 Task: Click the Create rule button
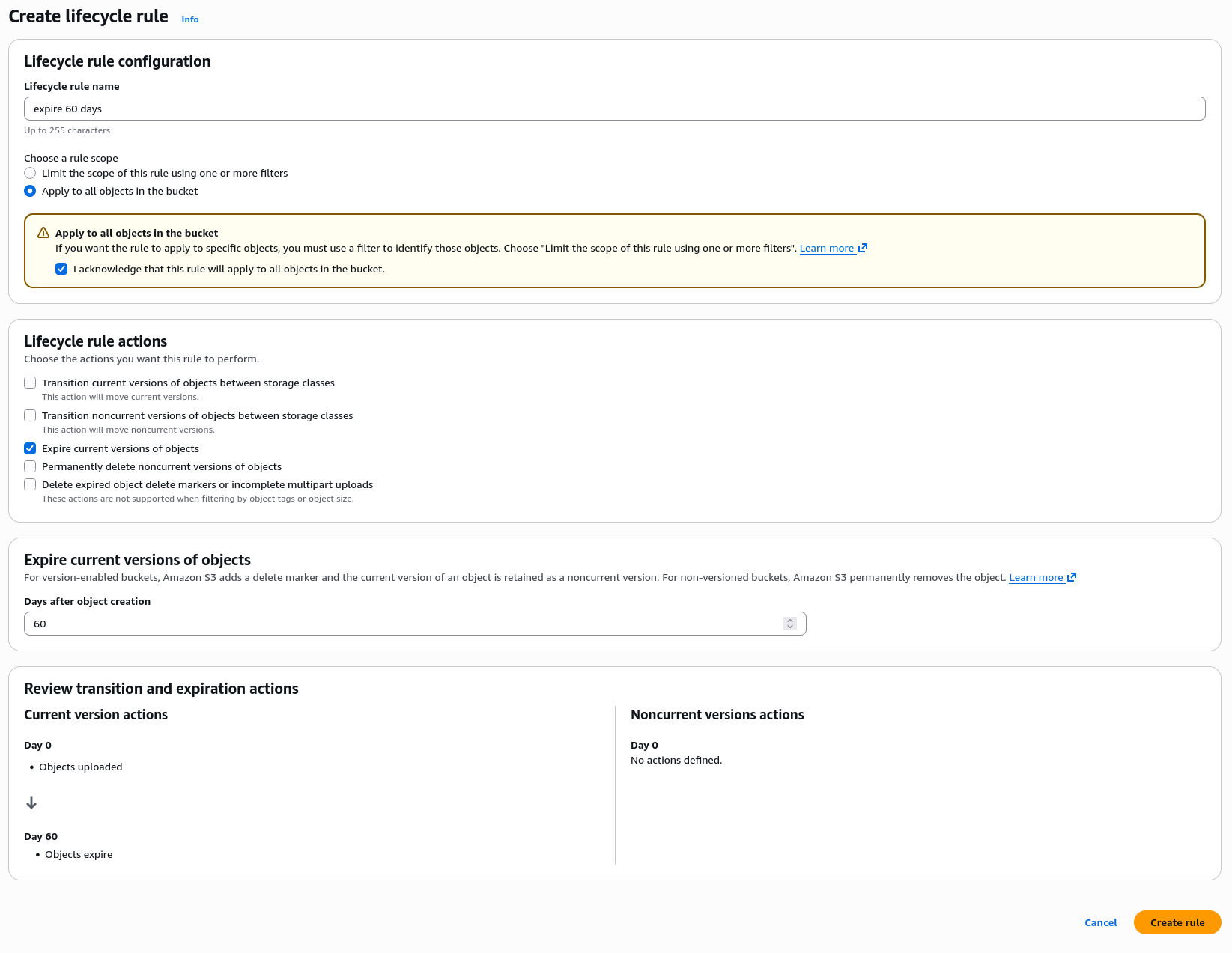[x=1177, y=922]
